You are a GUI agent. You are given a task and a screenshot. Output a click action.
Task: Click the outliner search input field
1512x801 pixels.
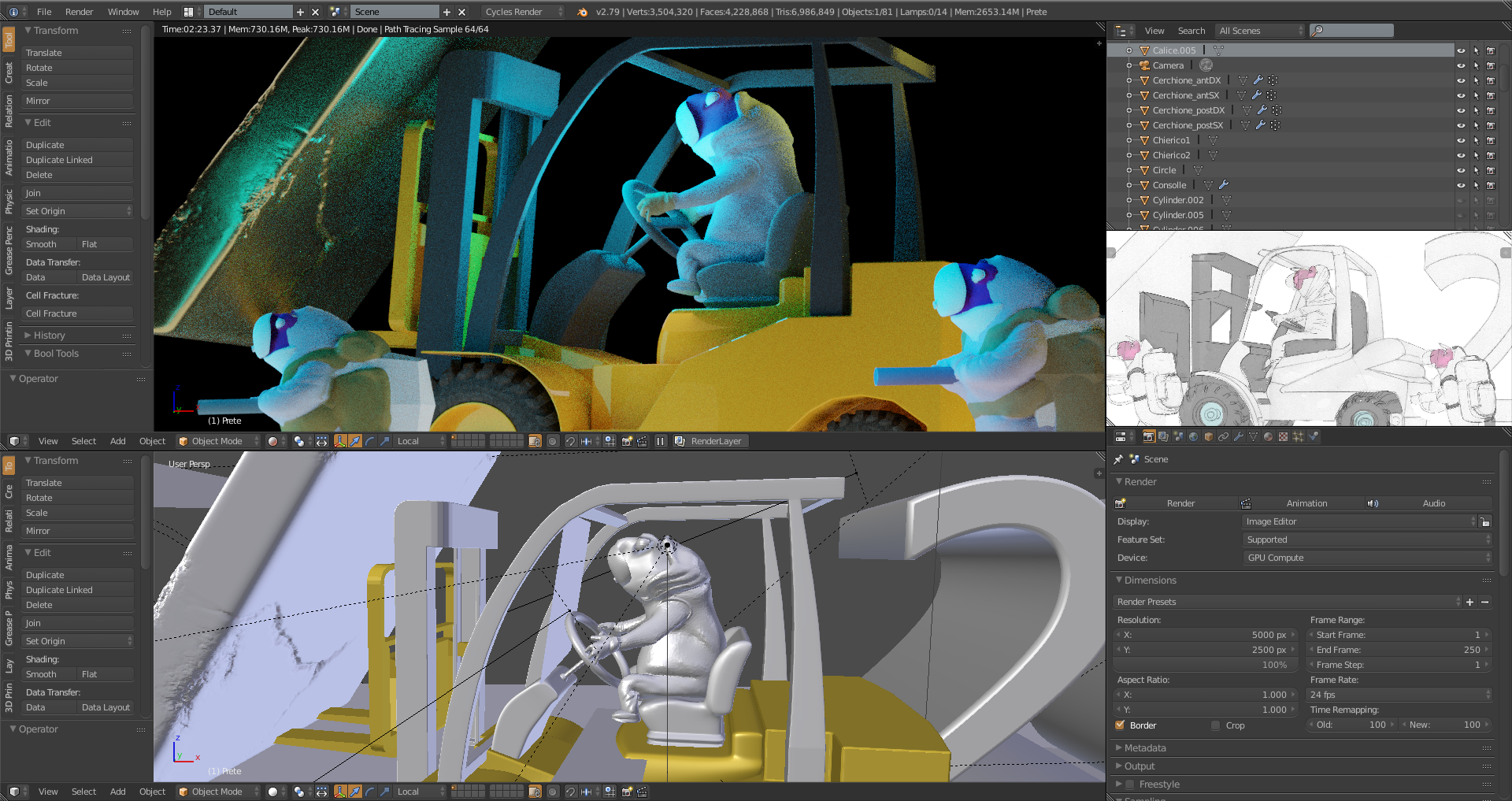(x=1351, y=31)
